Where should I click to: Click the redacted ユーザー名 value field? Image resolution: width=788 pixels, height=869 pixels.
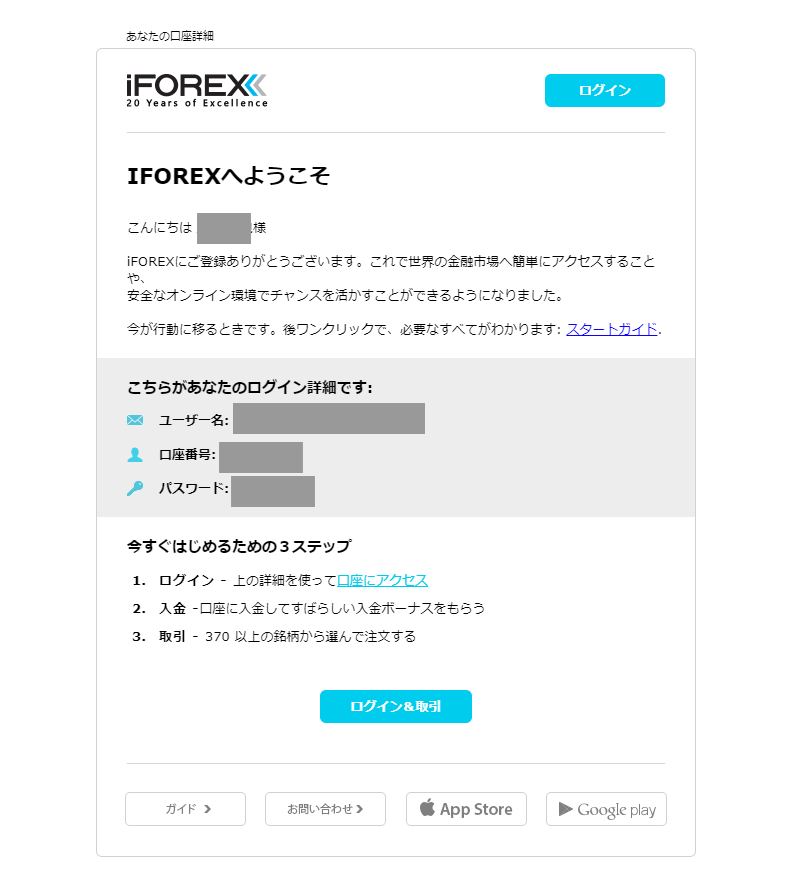click(329, 418)
